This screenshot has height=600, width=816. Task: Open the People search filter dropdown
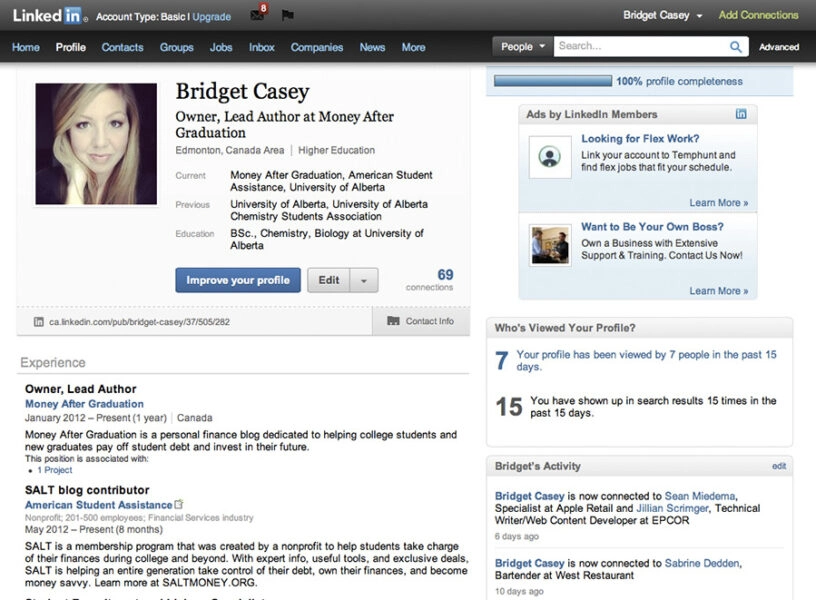[522, 46]
